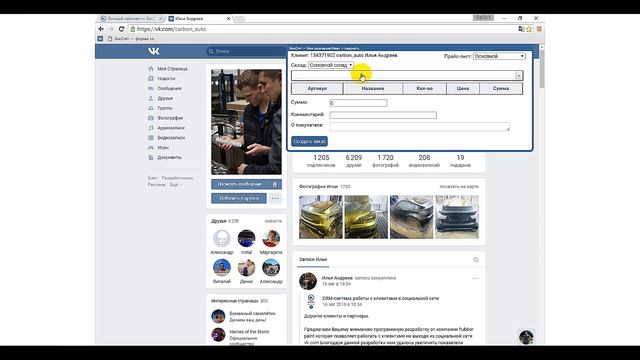Viewport: 640px width, 360px height.
Task: Open Моя Страница home icon in sidebar
Action: click(151, 69)
